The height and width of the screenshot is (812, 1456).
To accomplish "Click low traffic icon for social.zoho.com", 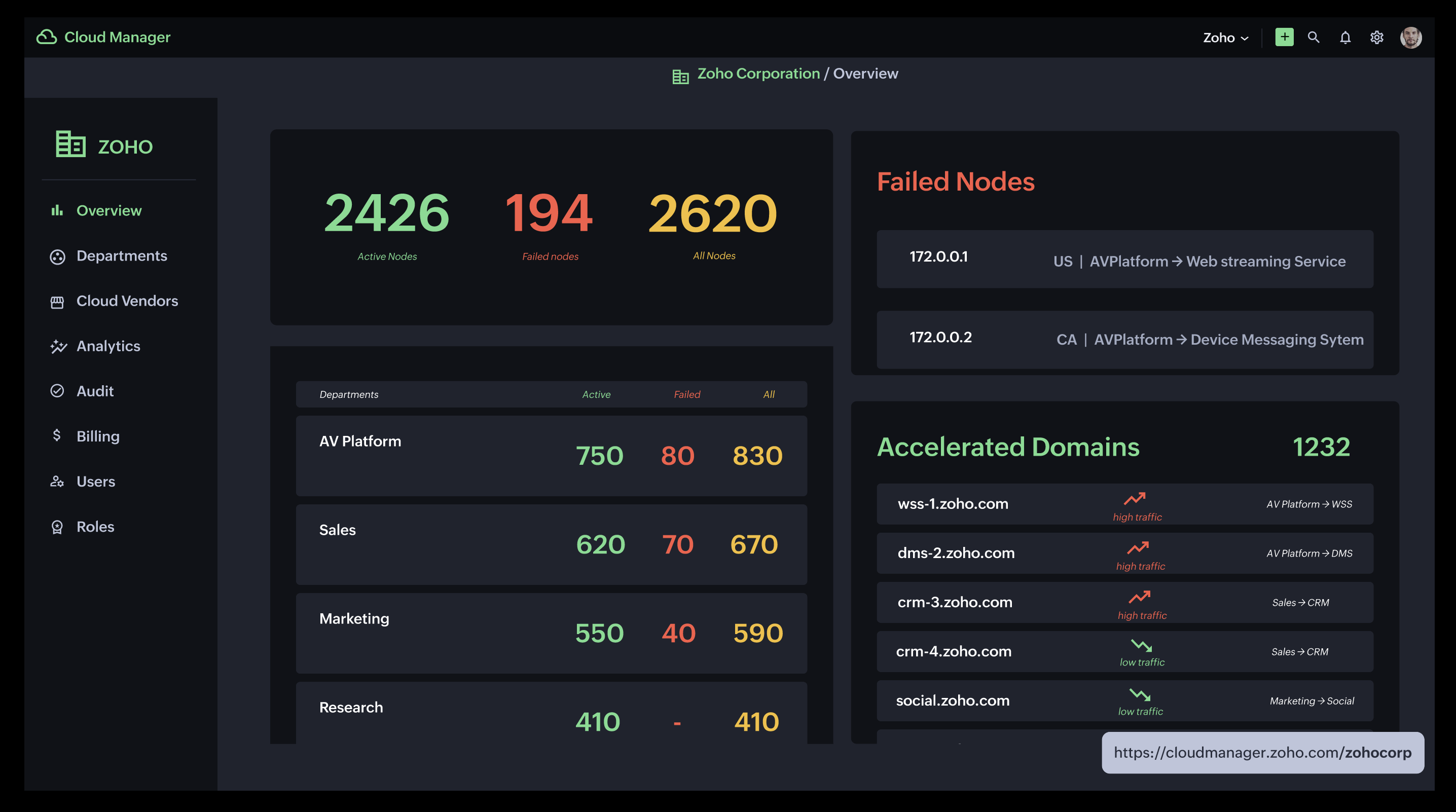I will [x=1140, y=694].
